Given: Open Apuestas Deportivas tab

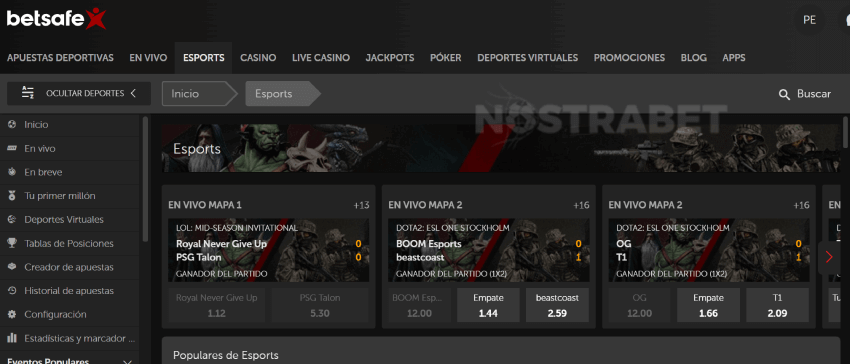Looking at the screenshot, I should tap(60, 58).
